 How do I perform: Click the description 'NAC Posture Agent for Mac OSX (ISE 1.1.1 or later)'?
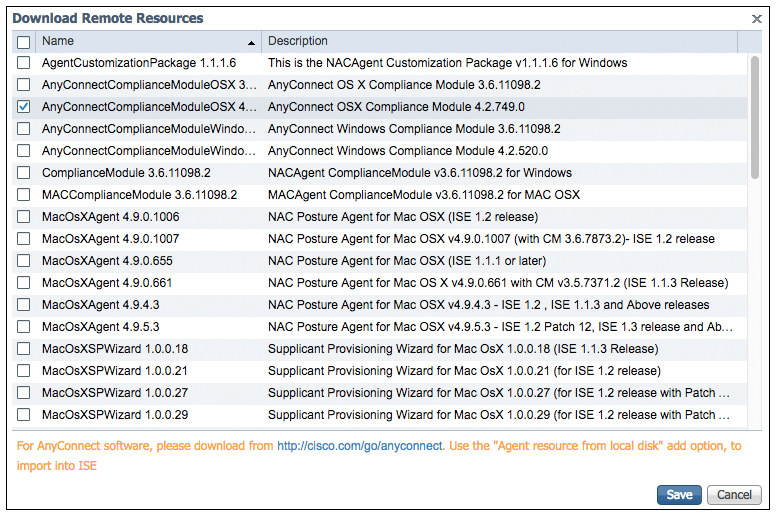click(407, 261)
